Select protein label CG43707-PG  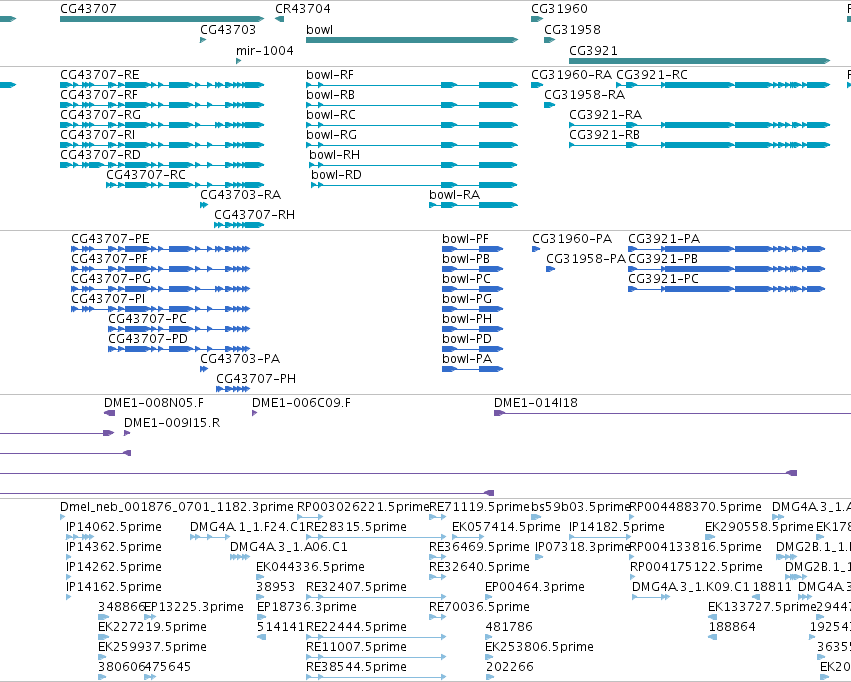tap(111, 279)
